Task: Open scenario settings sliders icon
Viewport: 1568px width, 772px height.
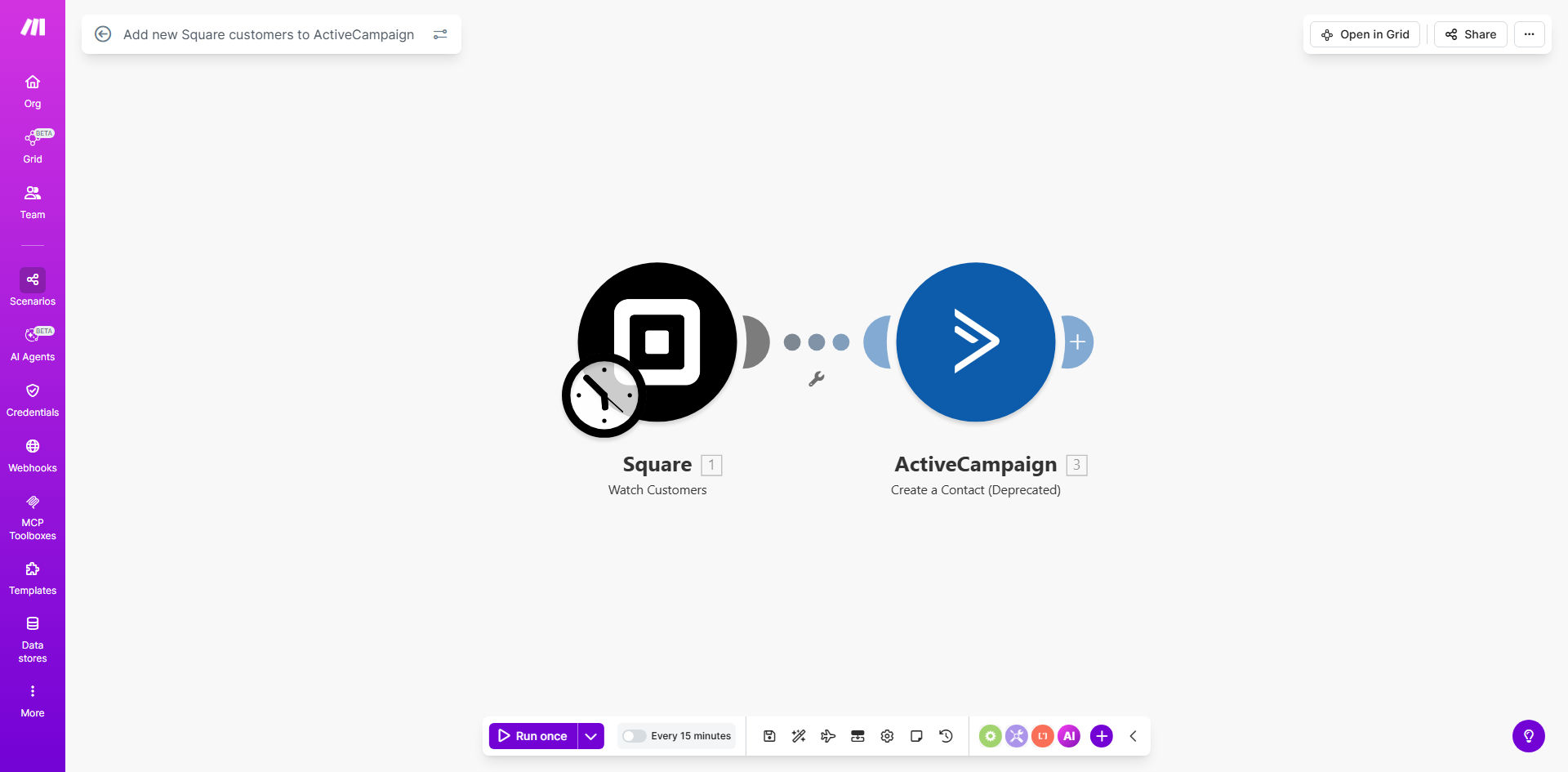Action: [440, 34]
